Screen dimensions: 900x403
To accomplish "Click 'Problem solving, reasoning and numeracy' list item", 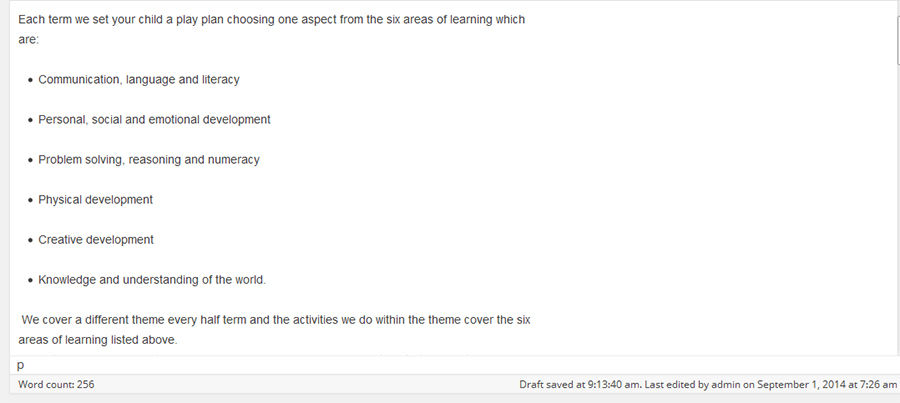I will click(149, 160).
